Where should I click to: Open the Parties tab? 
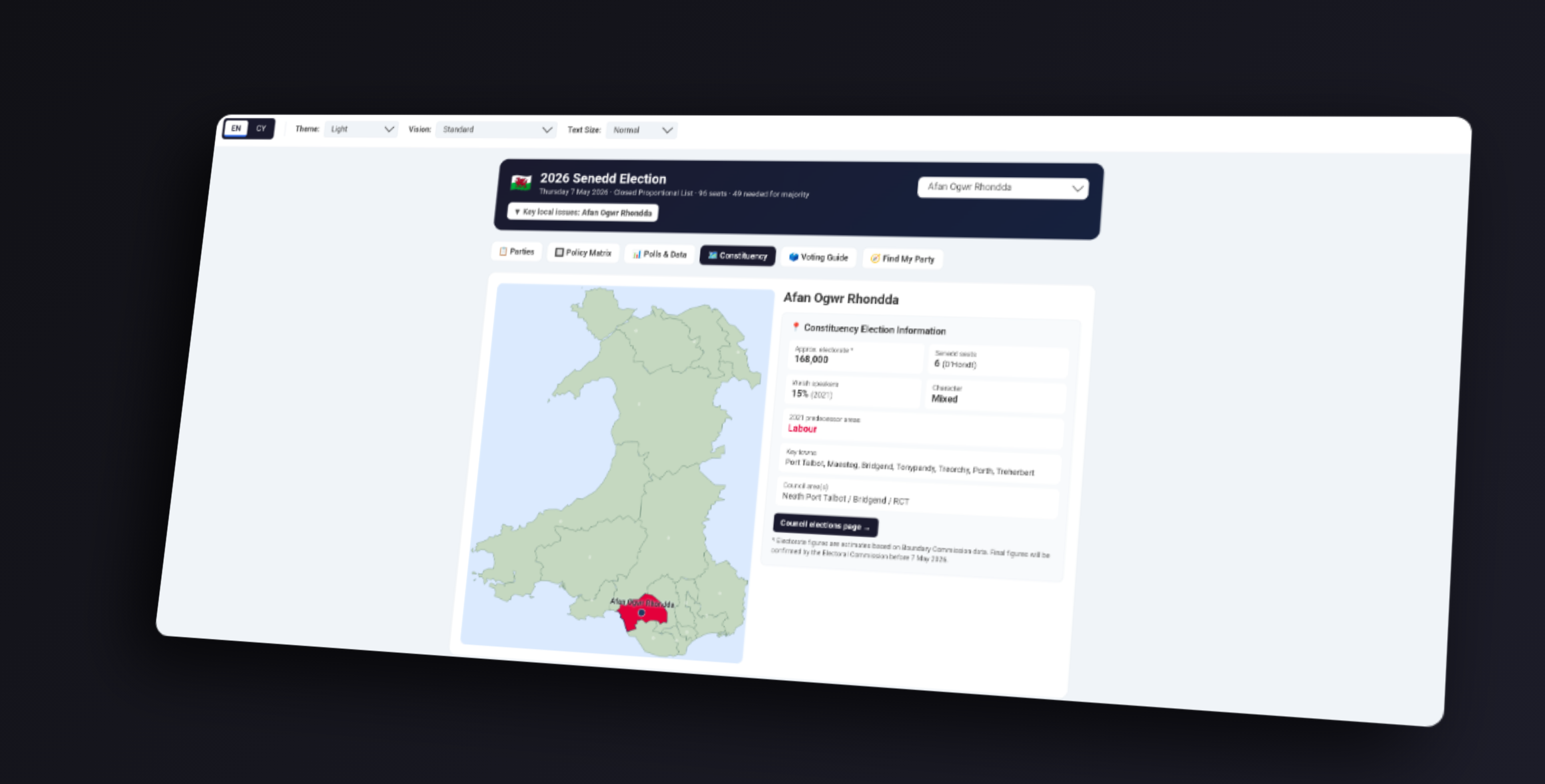(x=517, y=252)
